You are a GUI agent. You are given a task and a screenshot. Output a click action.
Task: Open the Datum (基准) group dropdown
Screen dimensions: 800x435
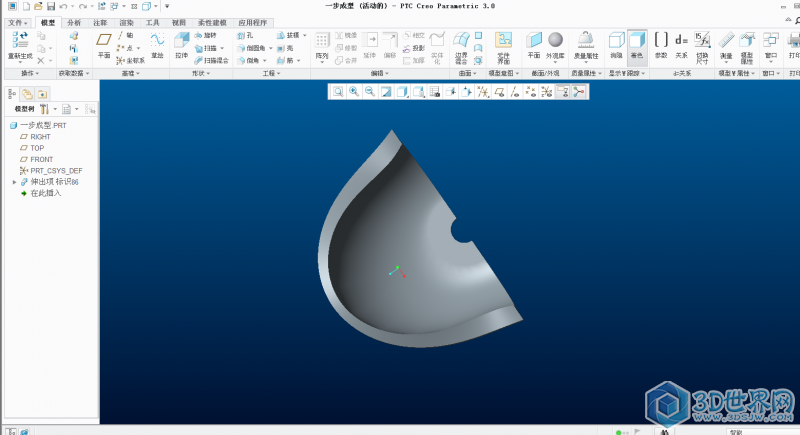130,73
